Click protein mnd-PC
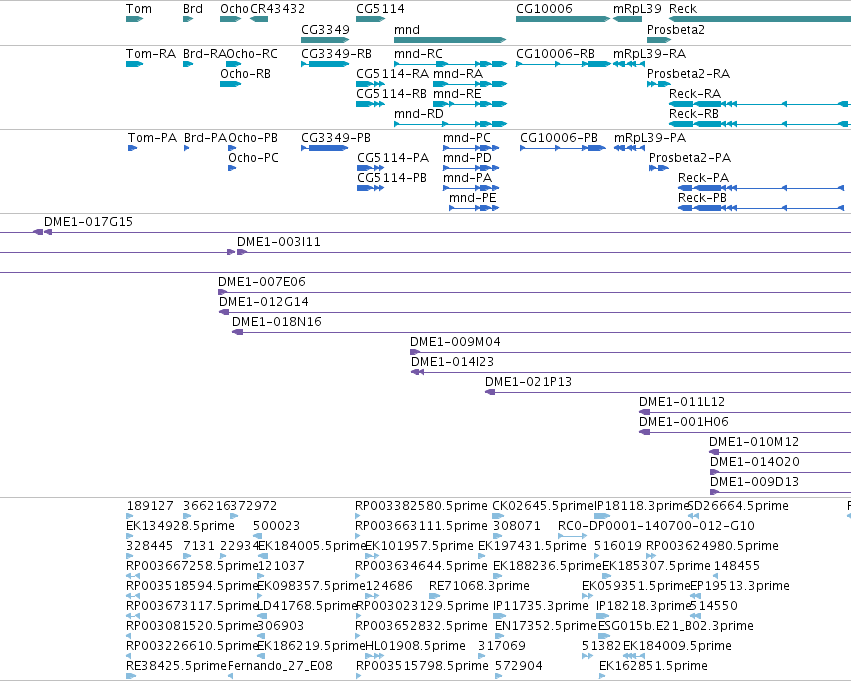851x681 pixels. coord(471,148)
